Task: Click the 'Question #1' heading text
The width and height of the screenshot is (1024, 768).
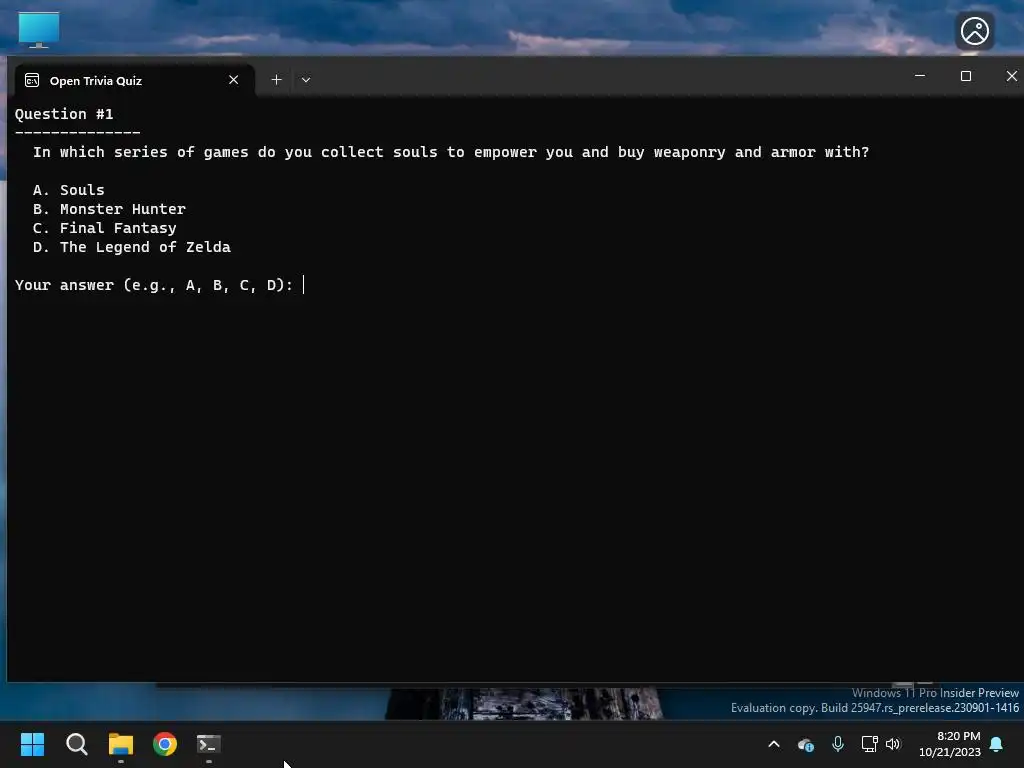Action: click(64, 114)
